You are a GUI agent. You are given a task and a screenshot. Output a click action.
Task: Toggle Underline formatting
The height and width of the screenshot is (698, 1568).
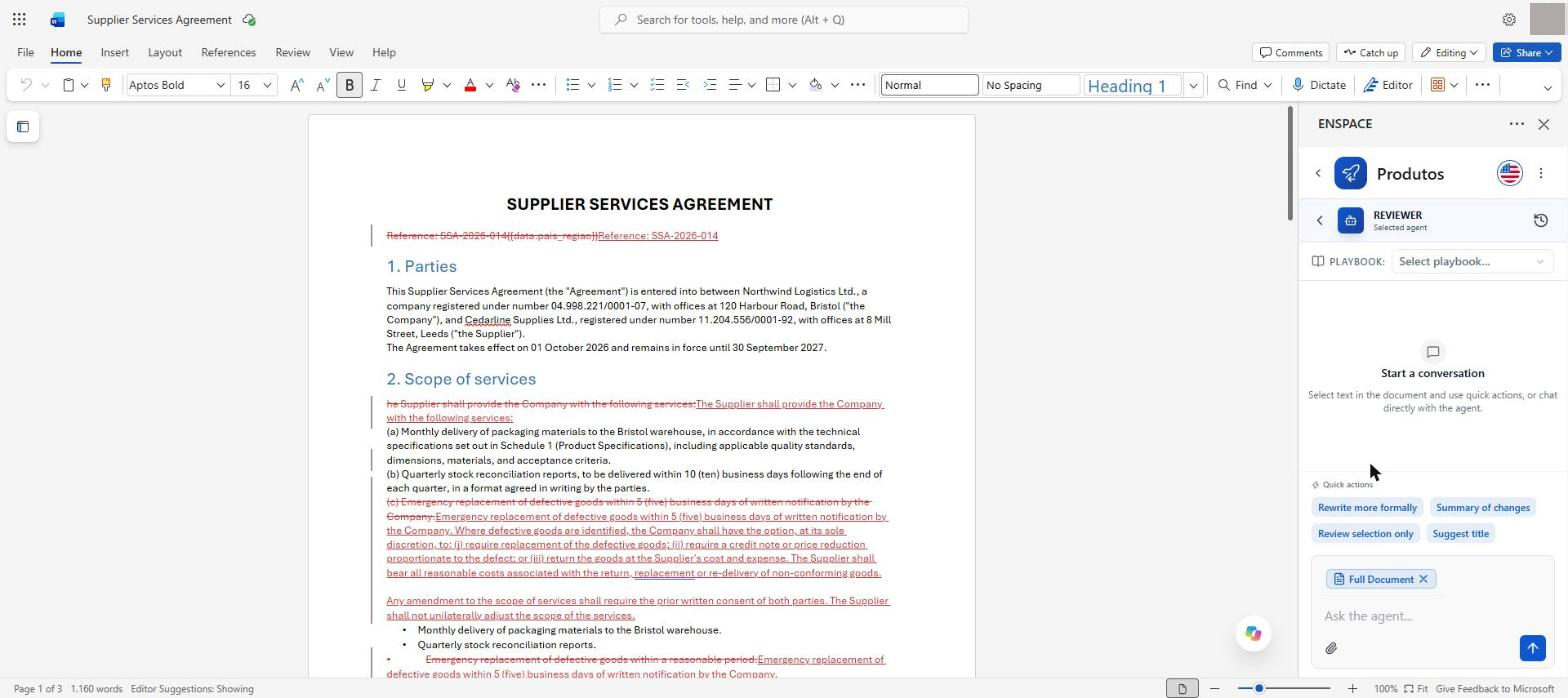coord(401,85)
